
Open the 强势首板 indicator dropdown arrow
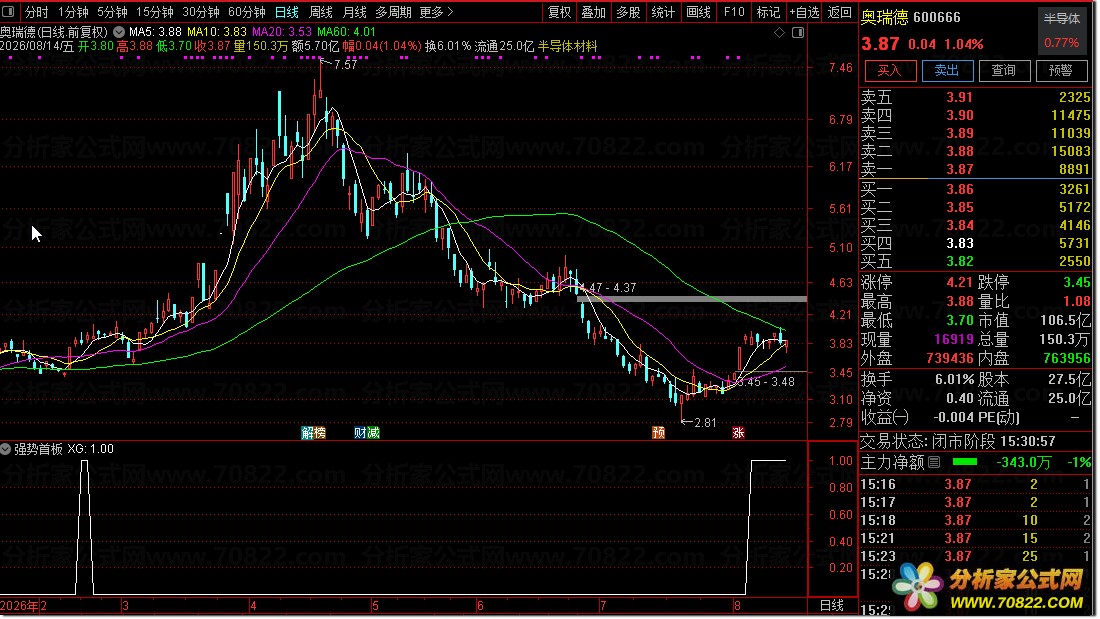tap(6, 449)
